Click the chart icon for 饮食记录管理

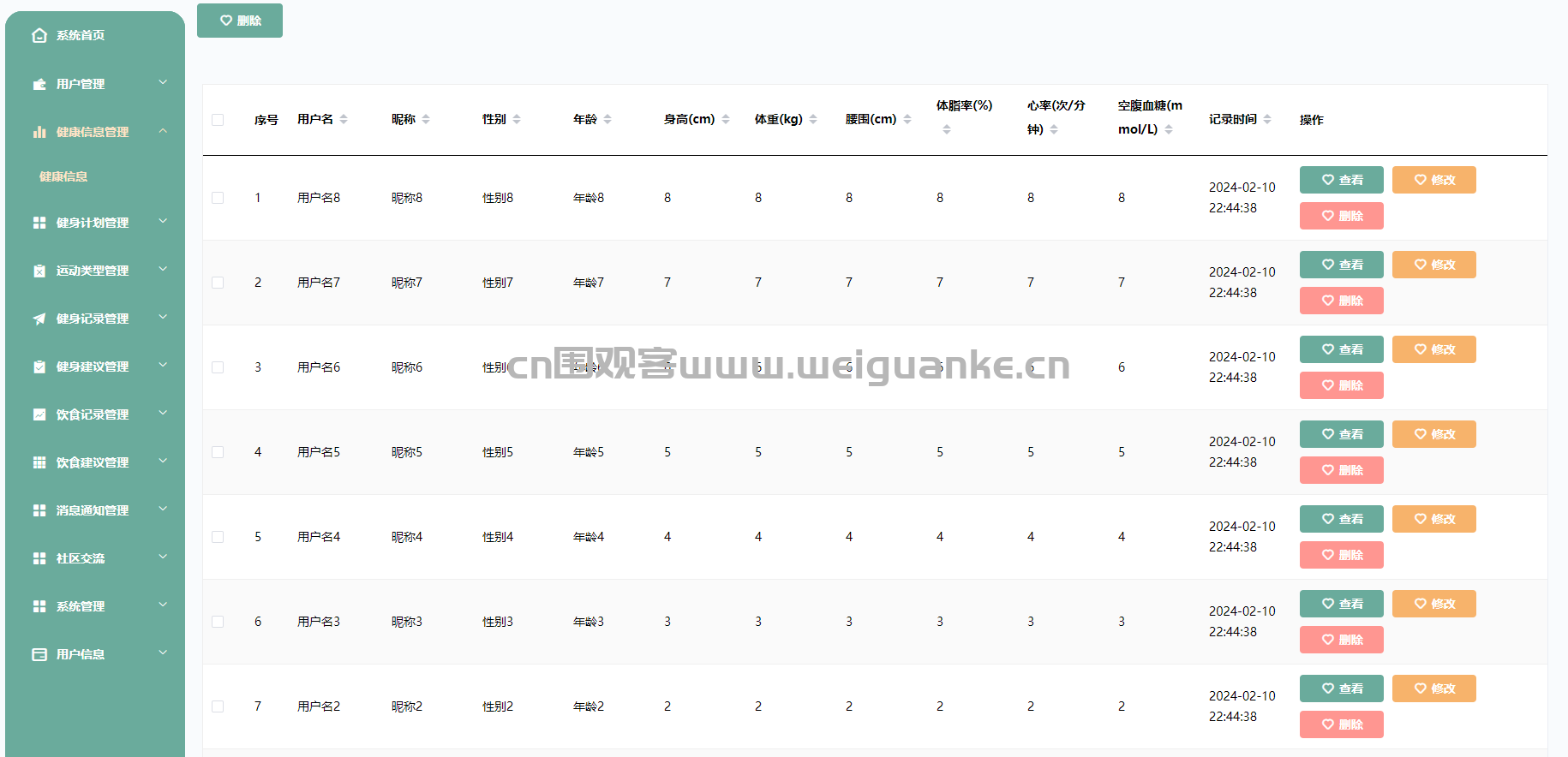[x=39, y=414]
